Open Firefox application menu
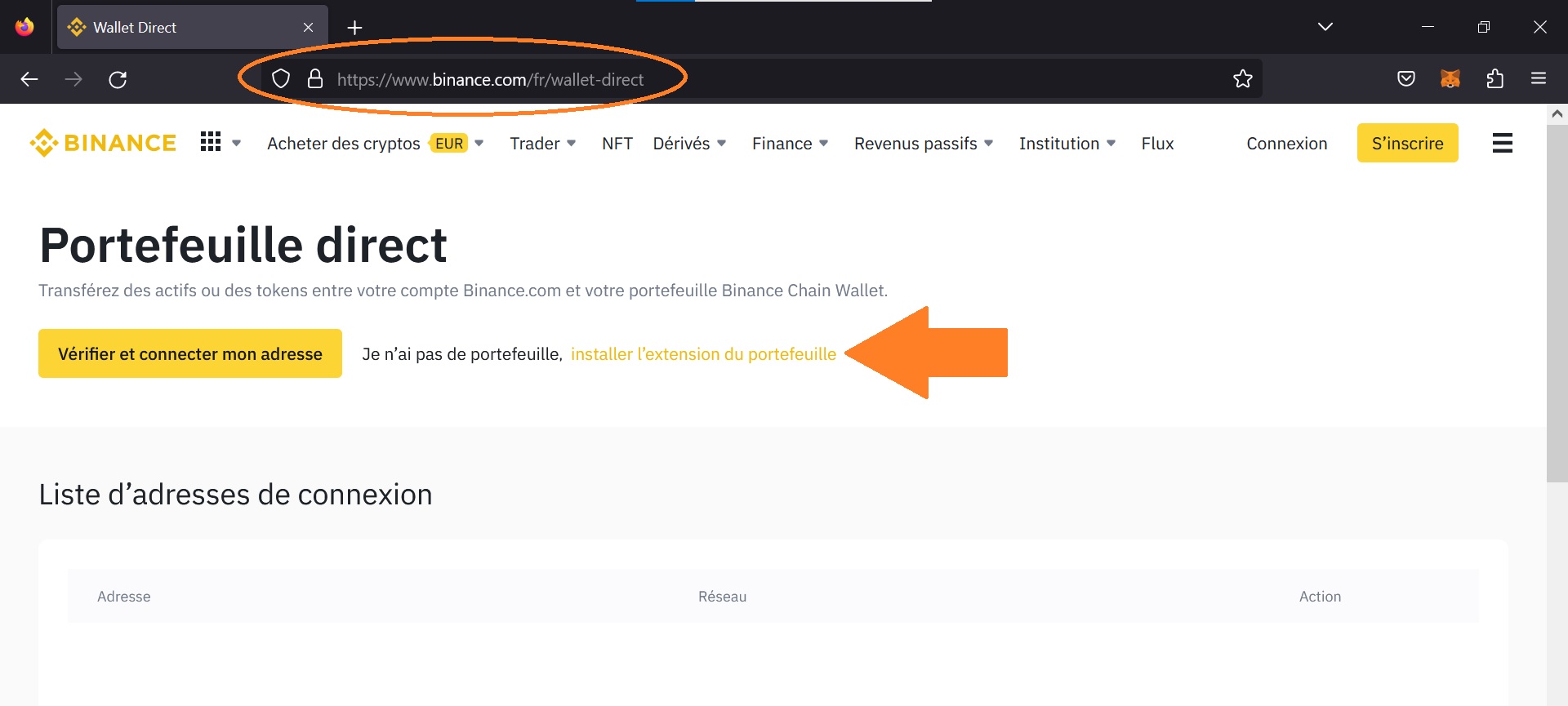 coord(1539,79)
